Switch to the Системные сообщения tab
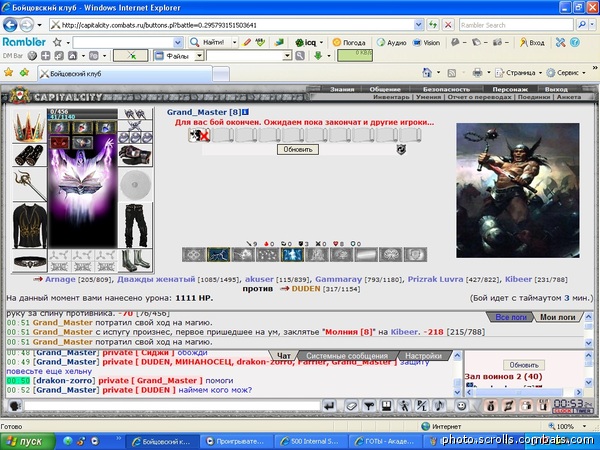600x450 pixels. coord(347,356)
